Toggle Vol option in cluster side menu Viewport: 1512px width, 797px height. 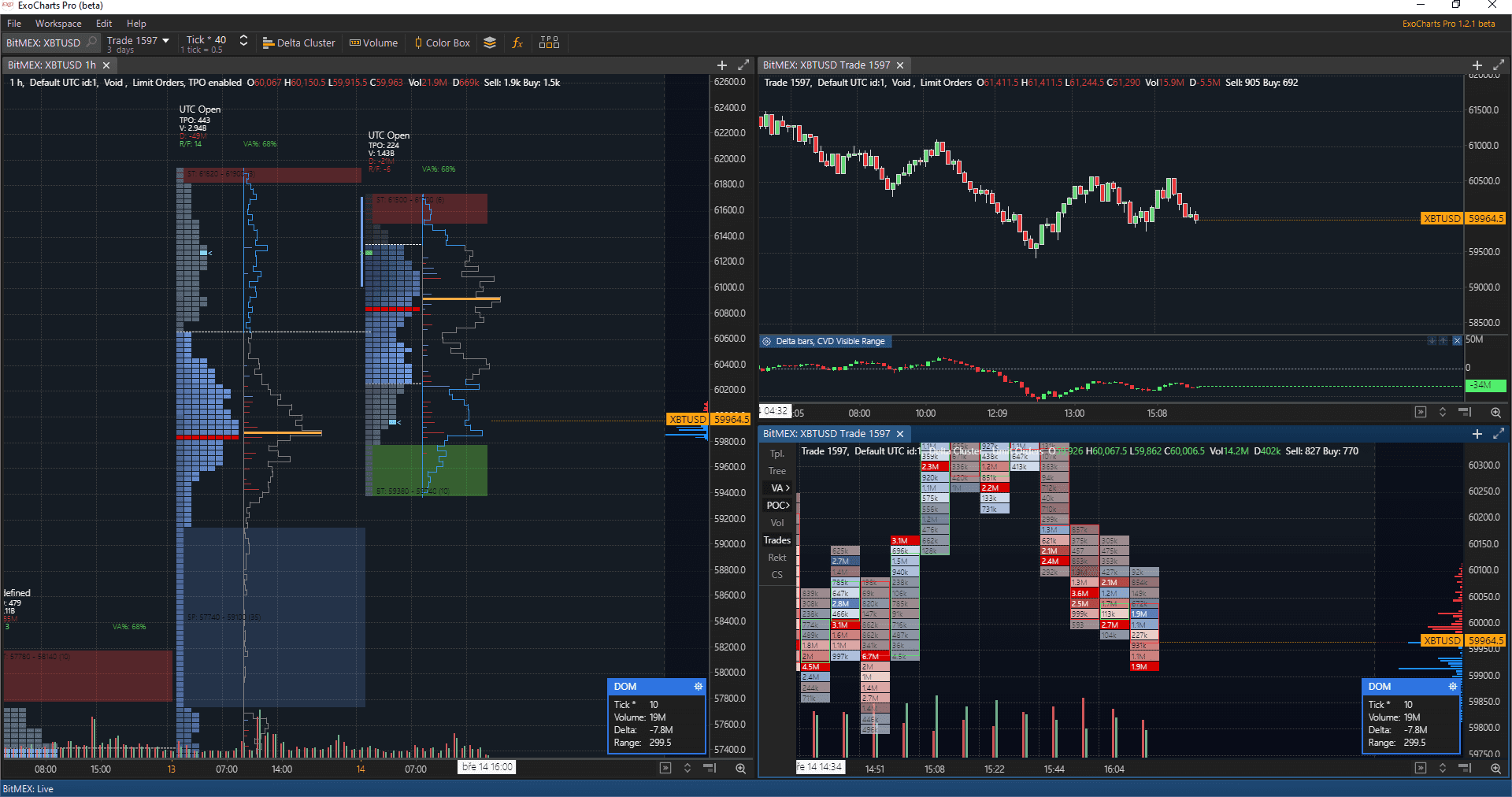coord(777,523)
